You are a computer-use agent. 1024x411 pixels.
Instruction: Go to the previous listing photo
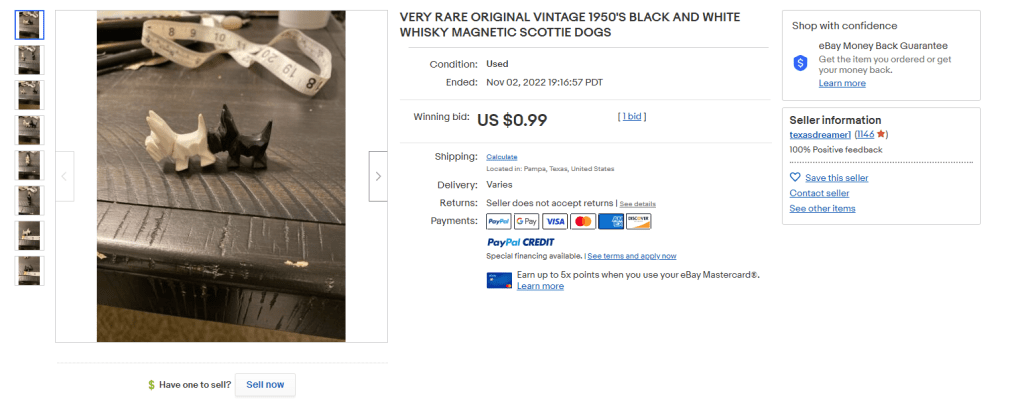[65, 176]
